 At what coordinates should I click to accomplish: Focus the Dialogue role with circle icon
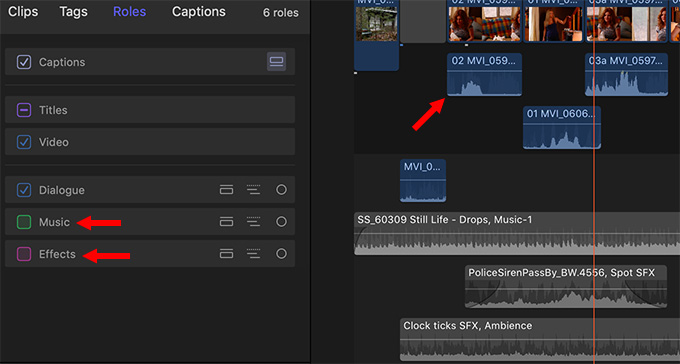click(x=281, y=190)
